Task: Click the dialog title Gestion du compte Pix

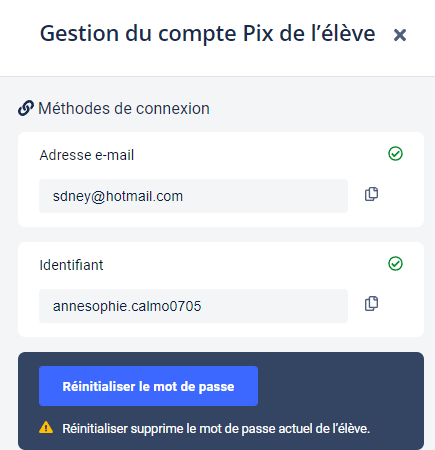Action: coord(207,34)
